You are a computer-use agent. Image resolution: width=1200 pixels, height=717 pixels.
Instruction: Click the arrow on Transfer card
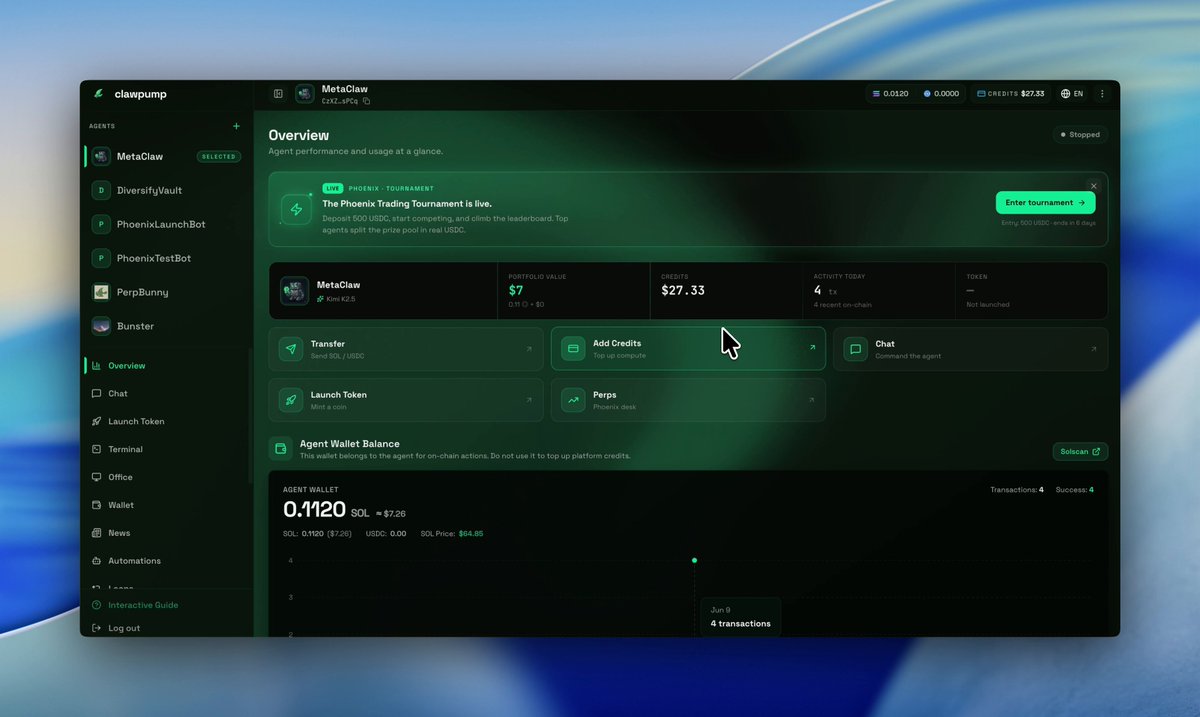click(x=529, y=349)
